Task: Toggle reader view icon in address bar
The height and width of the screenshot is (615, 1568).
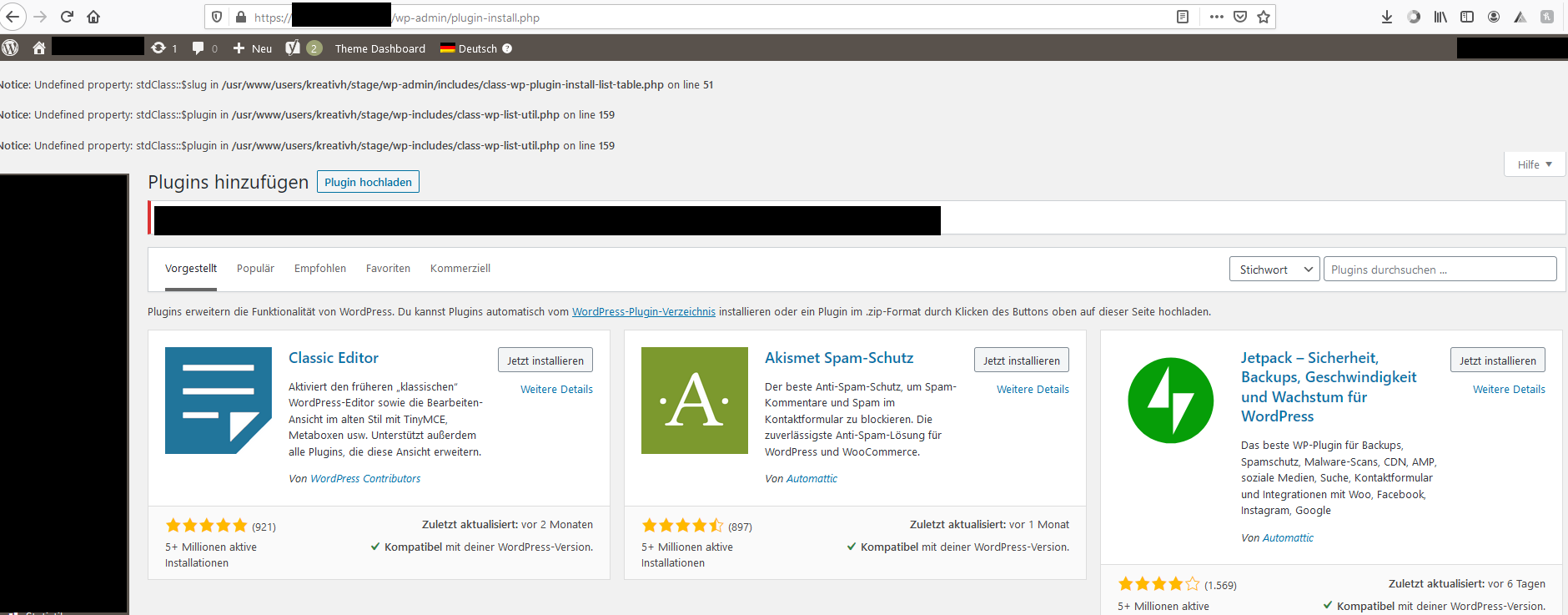Action: (1183, 17)
